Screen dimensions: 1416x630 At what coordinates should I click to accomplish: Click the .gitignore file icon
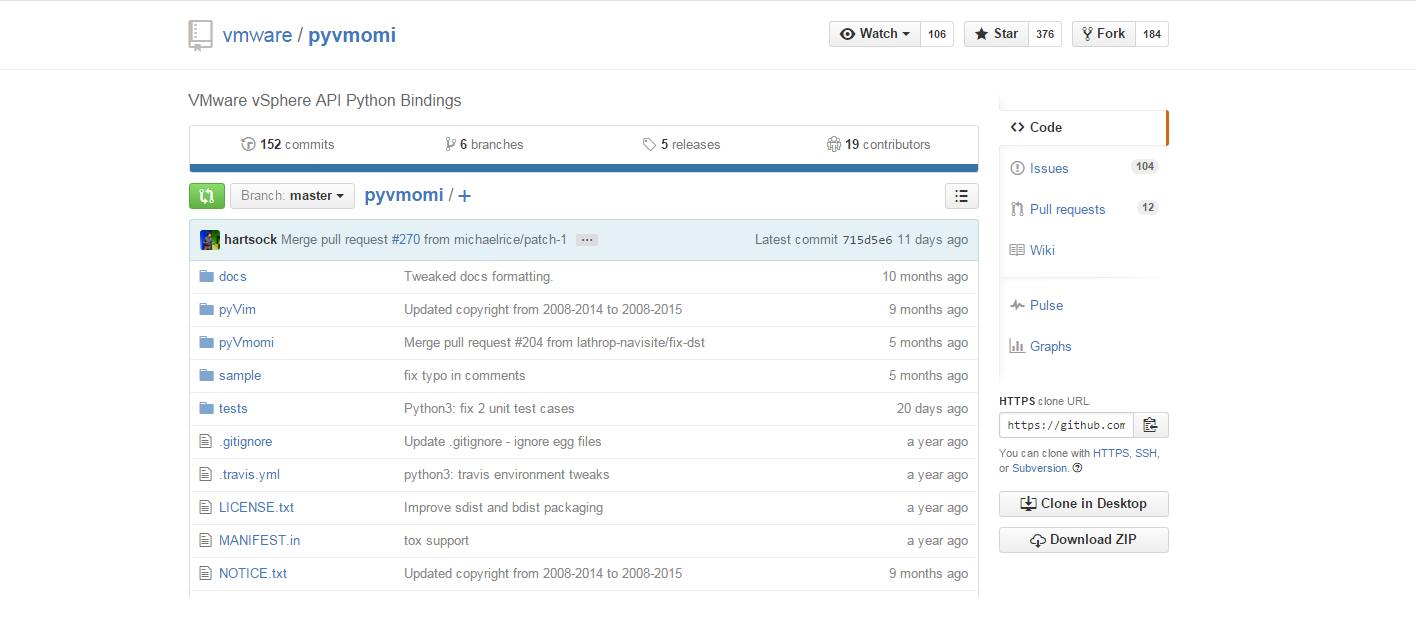click(x=206, y=441)
